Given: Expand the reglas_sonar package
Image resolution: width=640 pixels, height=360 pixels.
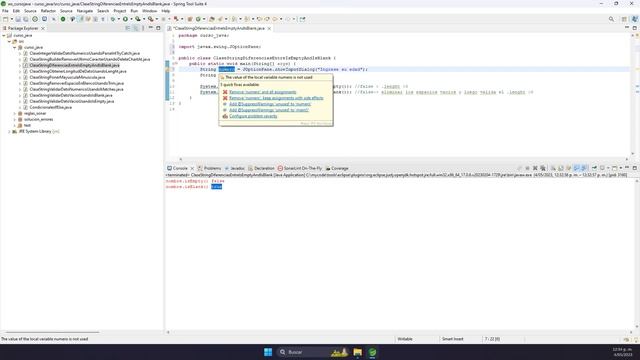Looking at the screenshot, I should [x=15, y=113].
